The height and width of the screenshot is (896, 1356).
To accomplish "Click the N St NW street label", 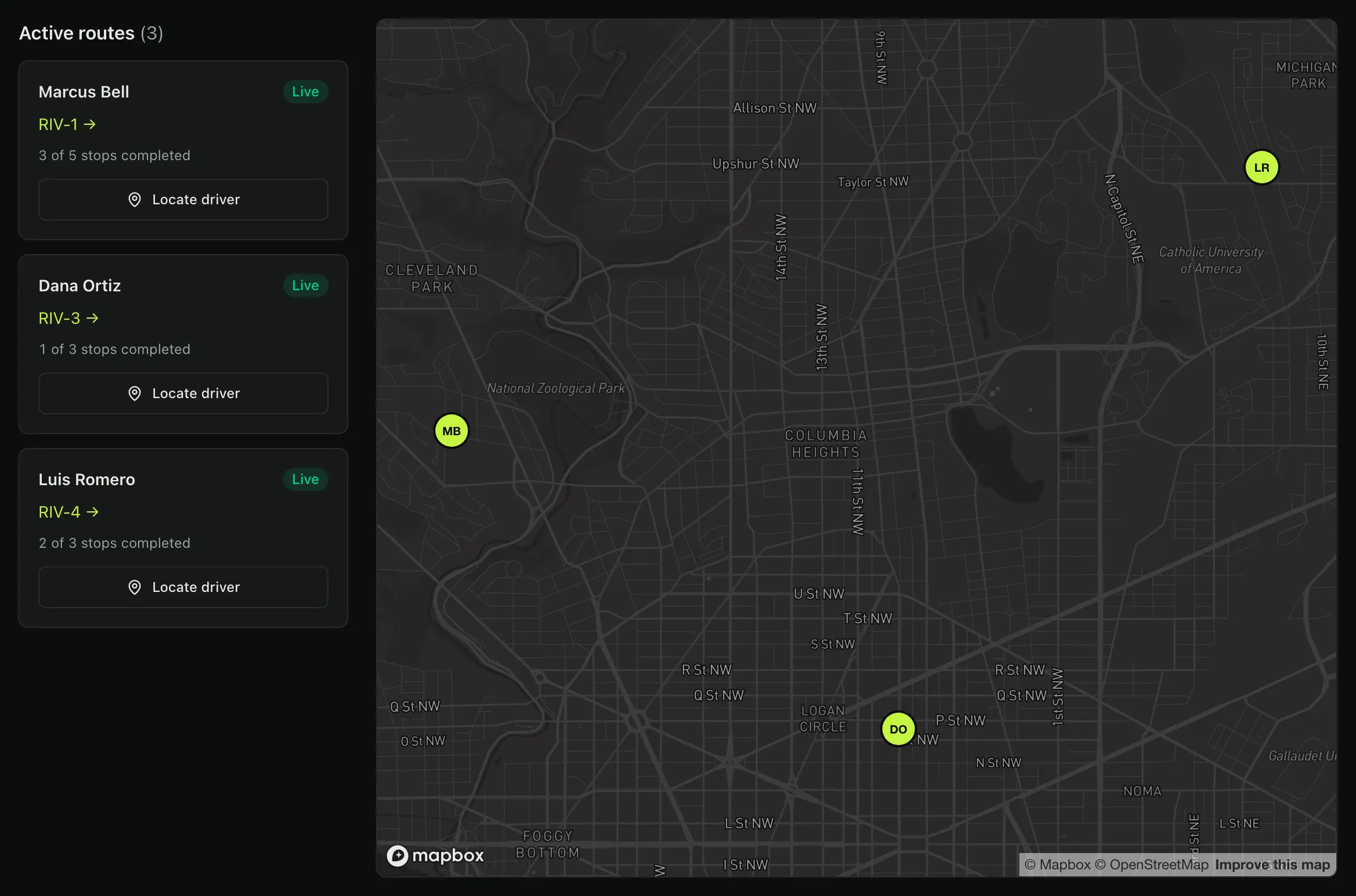I will pyautogui.click(x=998, y=763).
